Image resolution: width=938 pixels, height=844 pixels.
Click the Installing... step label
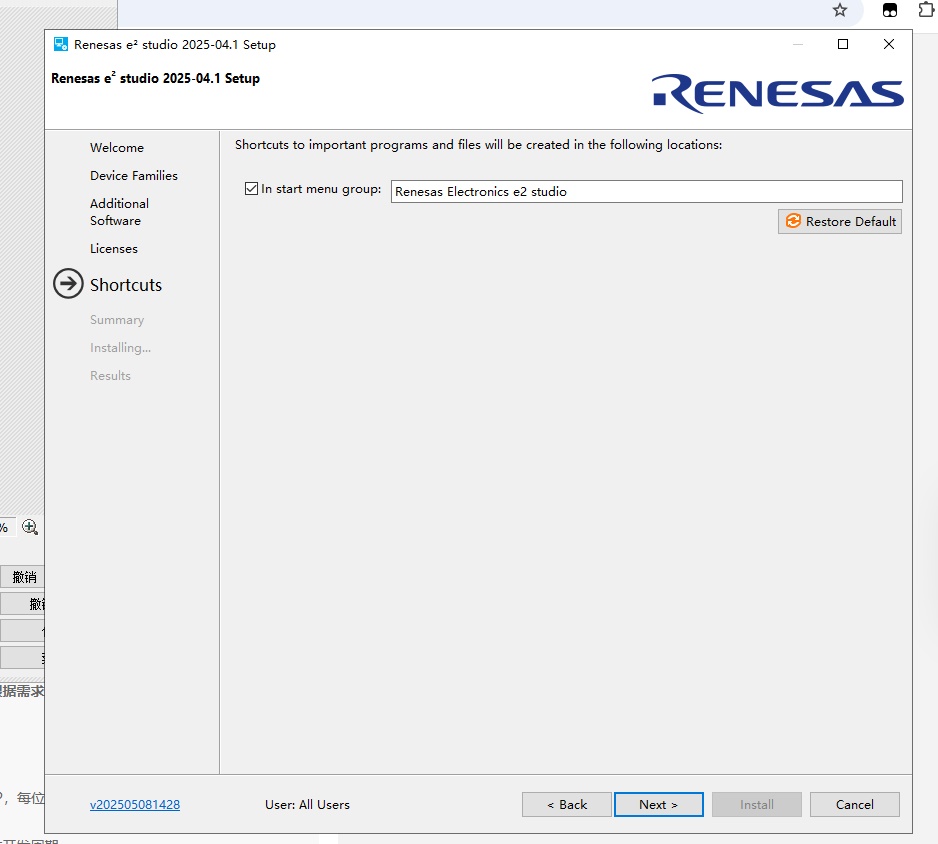click(120, 348)
